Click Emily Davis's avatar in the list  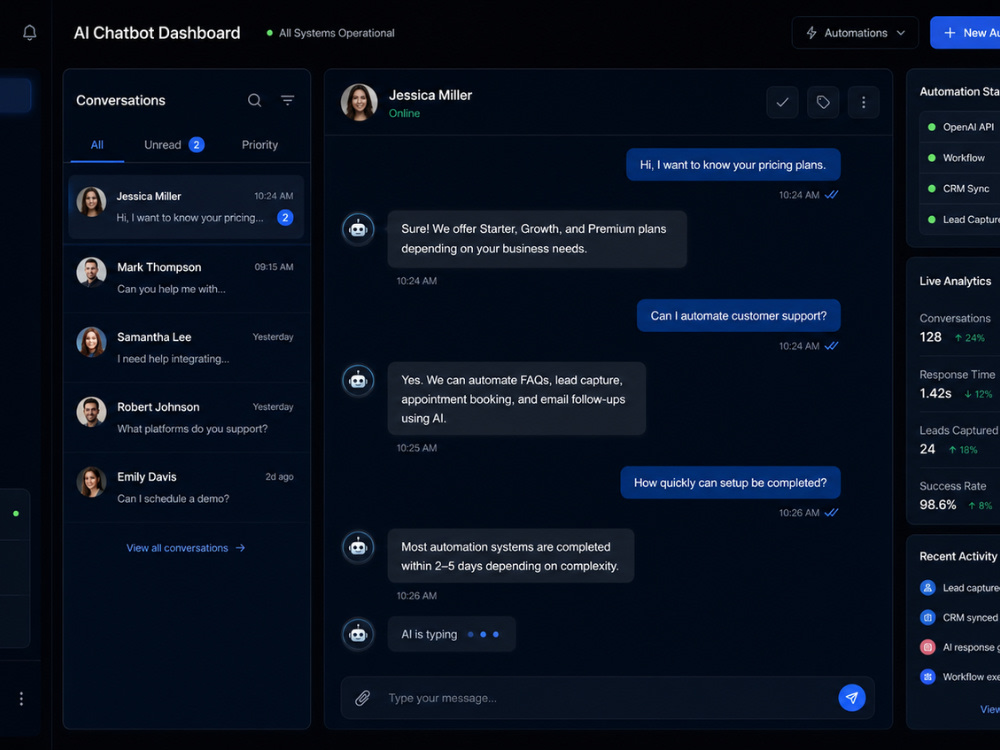pyautogui.click(x=91, y=482)
